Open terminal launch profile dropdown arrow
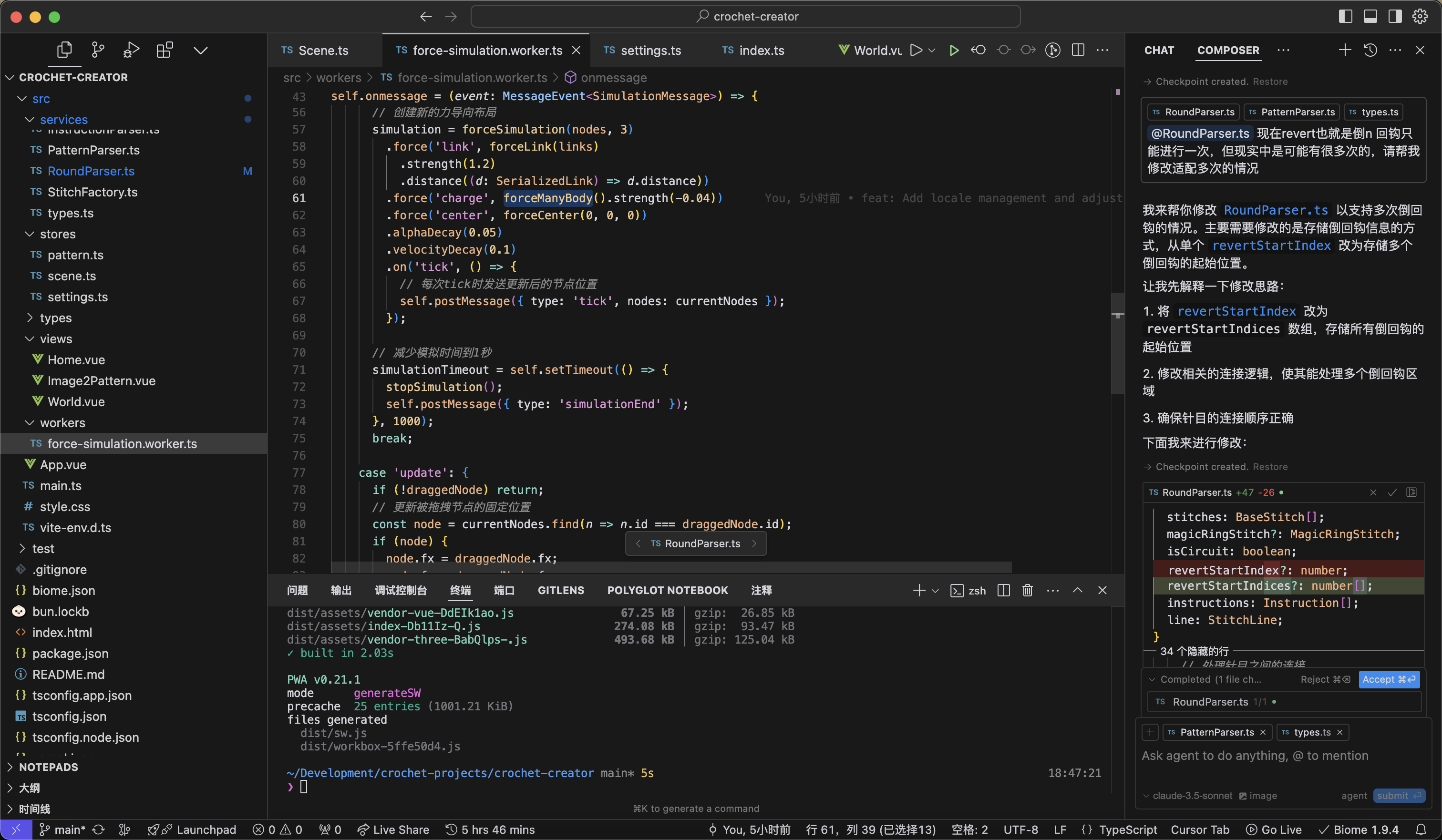The height and width of the screenshot is (840, 1442). [x=935, y=591]
